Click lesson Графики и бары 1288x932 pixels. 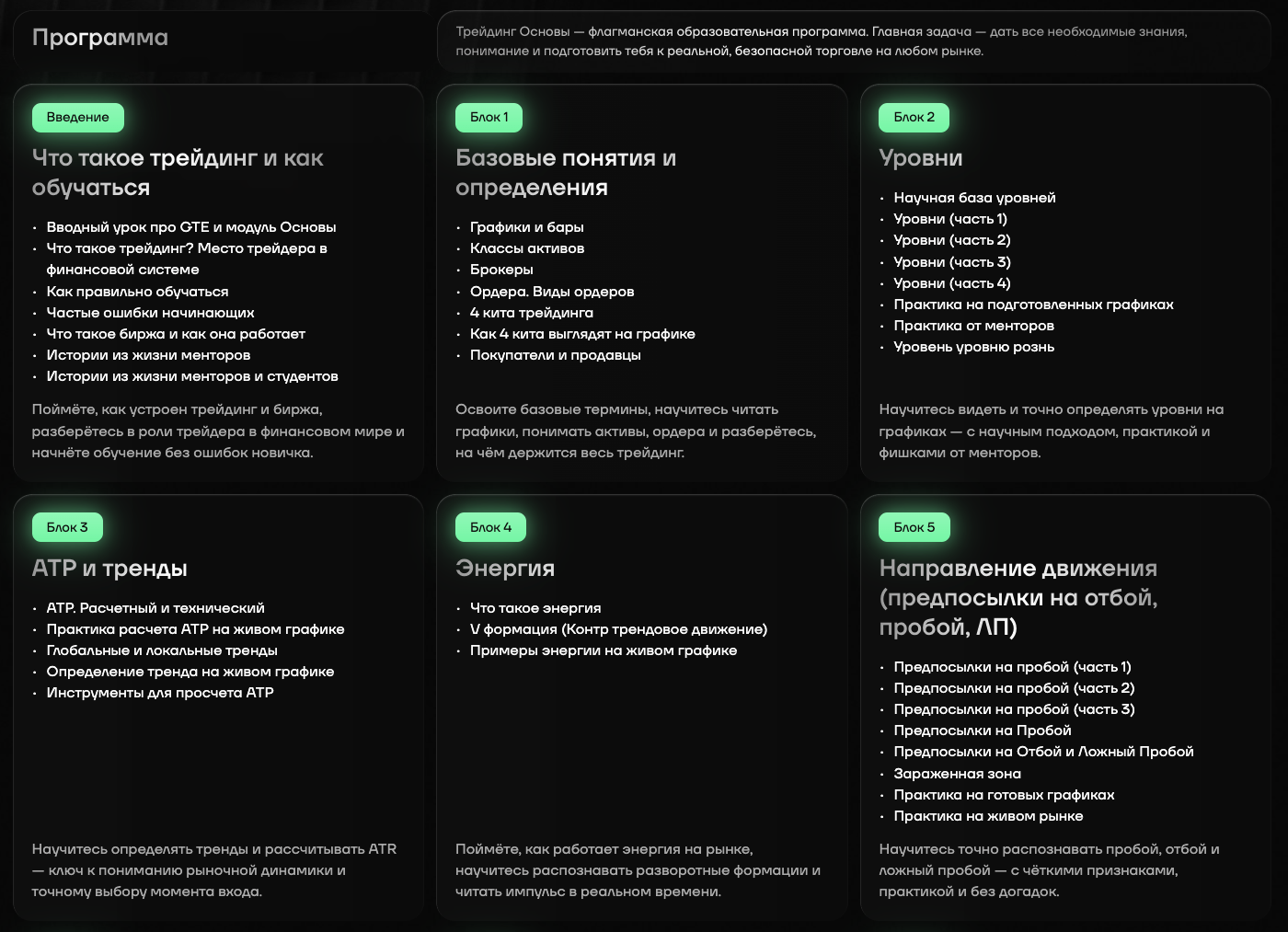coord(526,227)
